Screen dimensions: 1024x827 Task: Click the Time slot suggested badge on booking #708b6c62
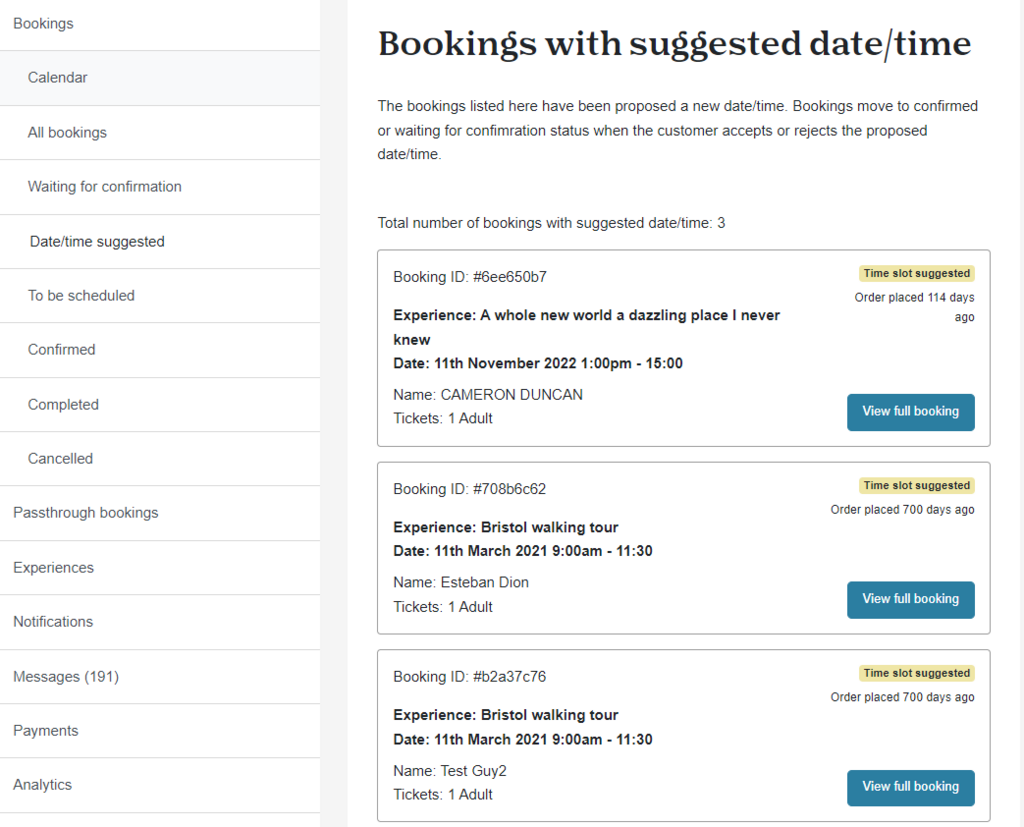pos(916,486)
